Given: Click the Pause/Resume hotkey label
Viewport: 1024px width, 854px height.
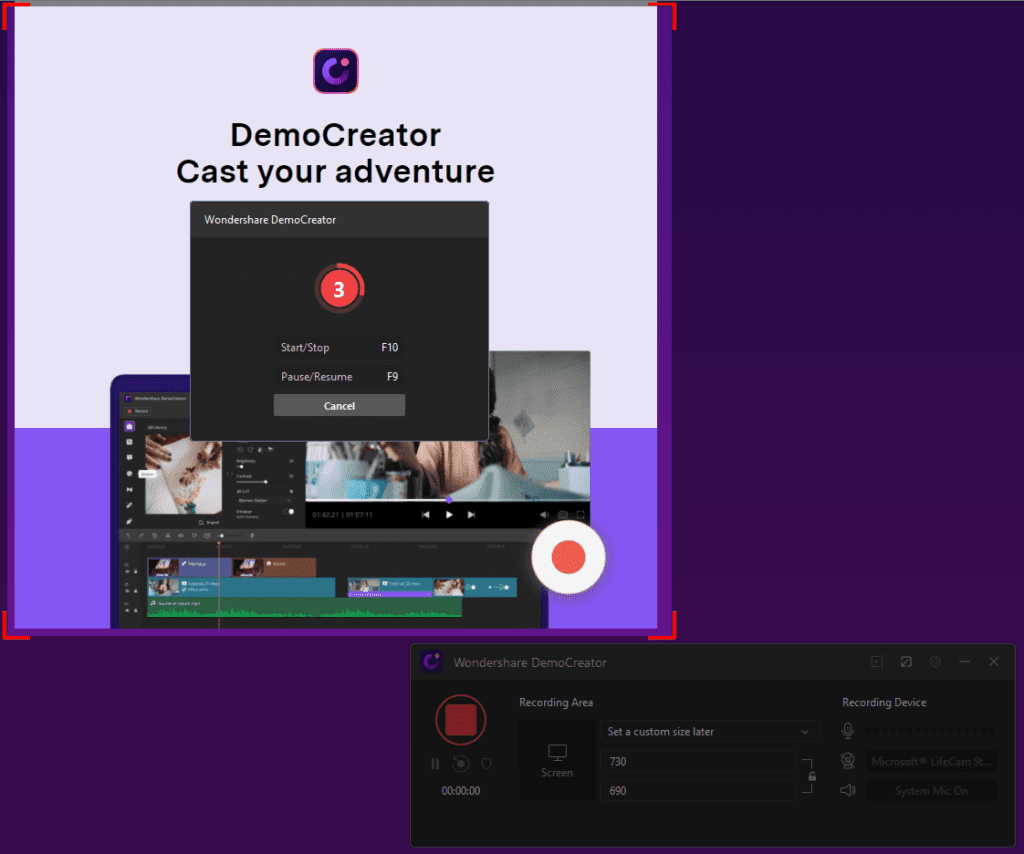Looking at the screenshot, I should (x=317, y=377).
